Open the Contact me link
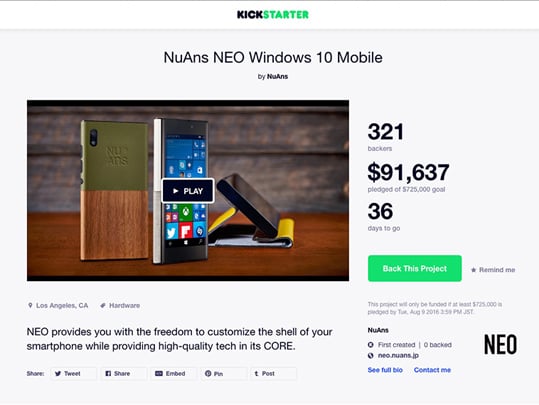 tap(432, 370)
